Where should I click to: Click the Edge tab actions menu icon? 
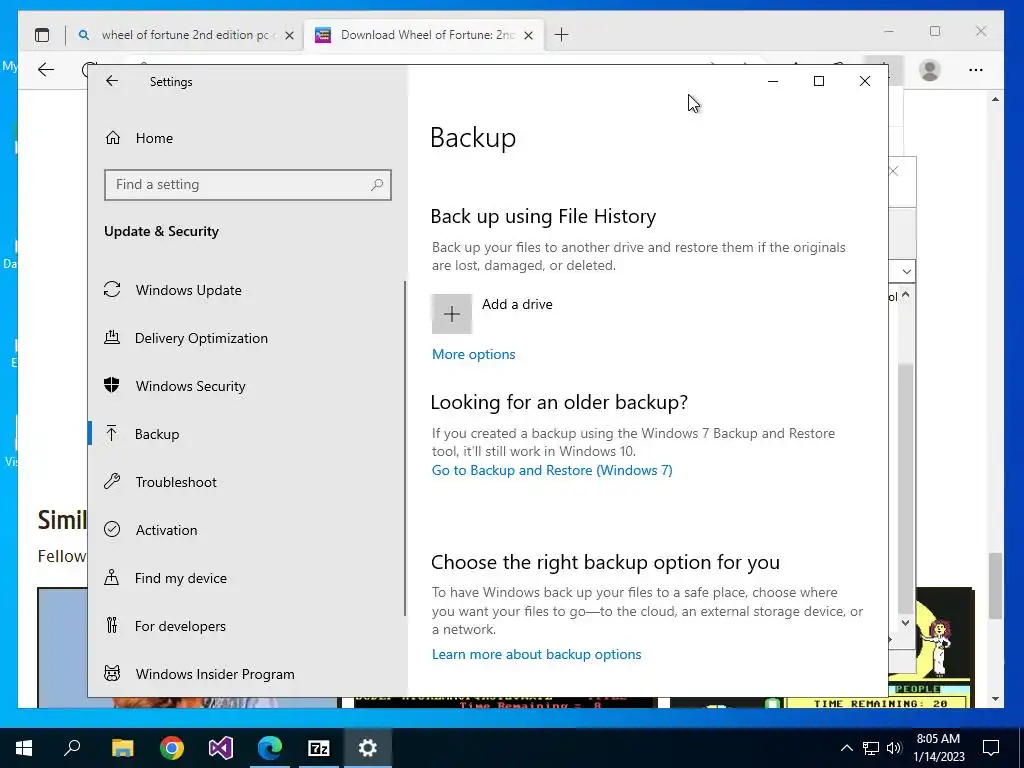[42, 35]
